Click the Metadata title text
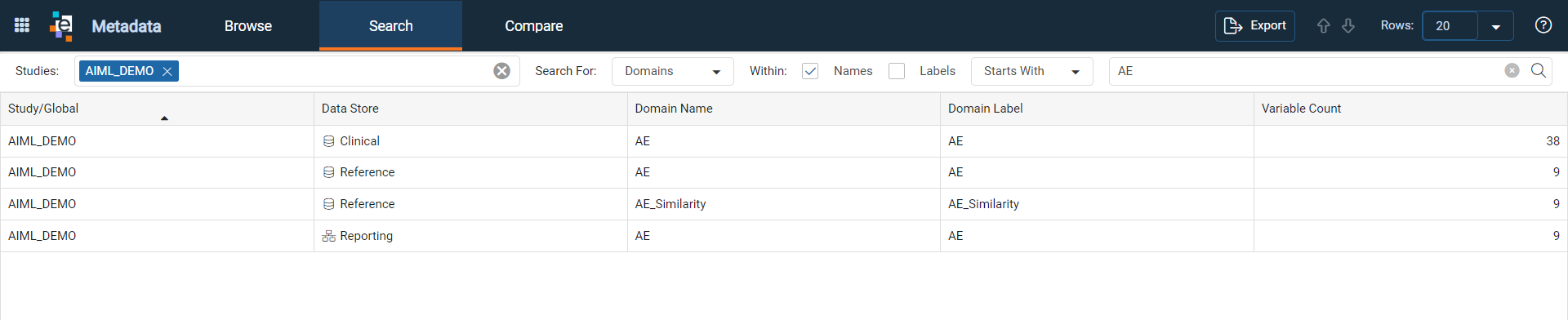The image size is (1568, 320). pos(127,26)
